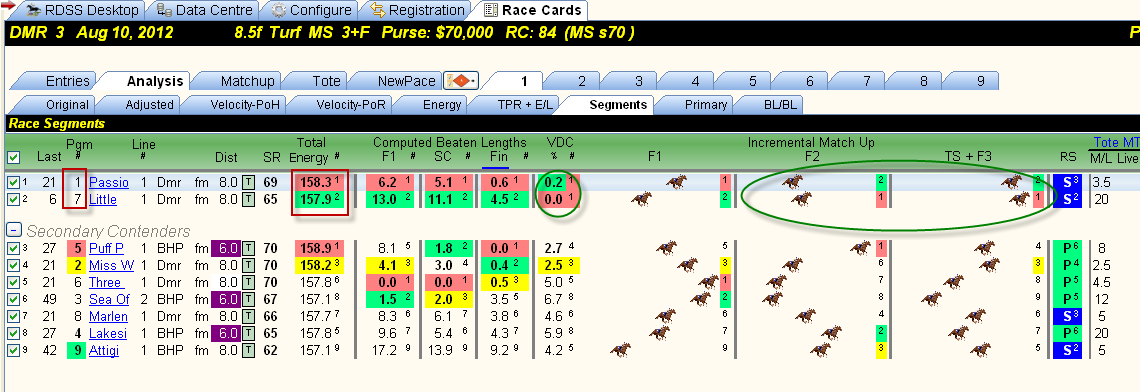Click the S3 run style badge for Passio
The height and width of the screenshot is (392, 1140).
(x=1068, y=183)
